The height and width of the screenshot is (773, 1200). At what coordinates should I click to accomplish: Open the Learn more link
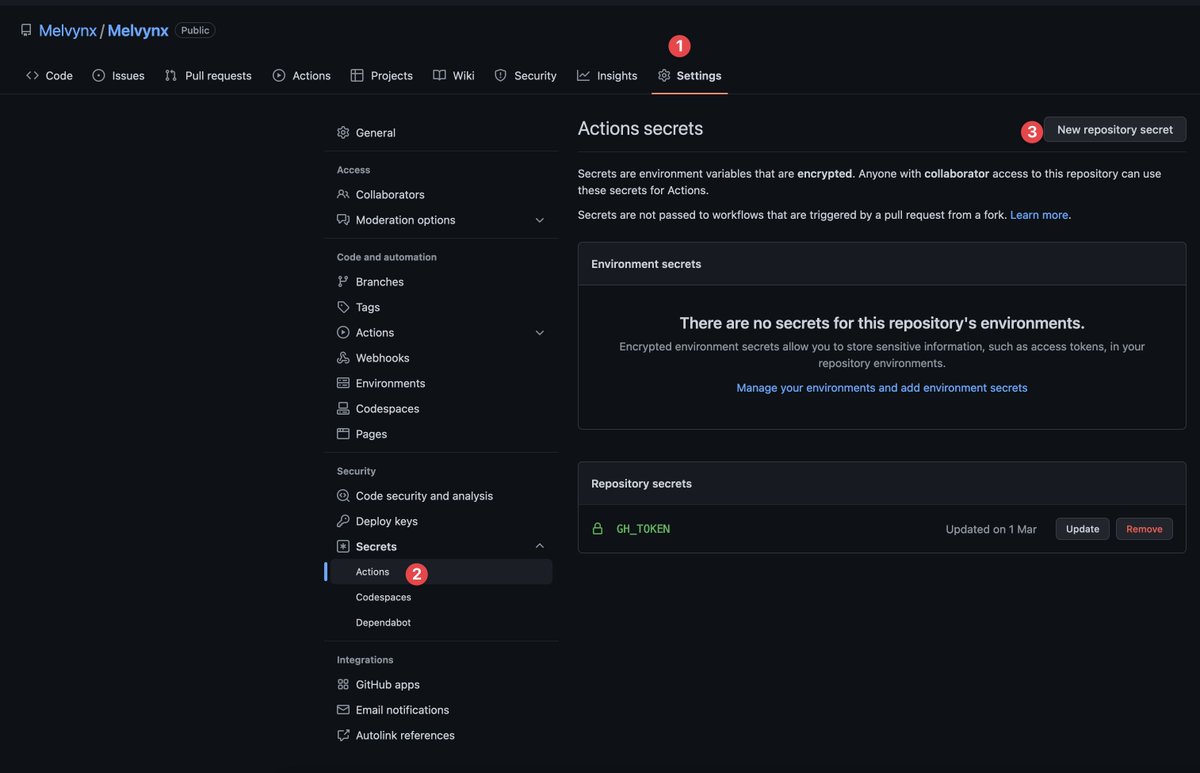[1038, 213]
